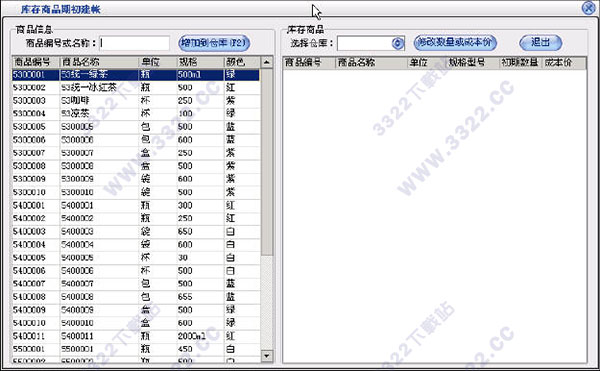Click the 退出 button
The height and width of the screenshot is (371, 600).
click(x=540, y=42)
